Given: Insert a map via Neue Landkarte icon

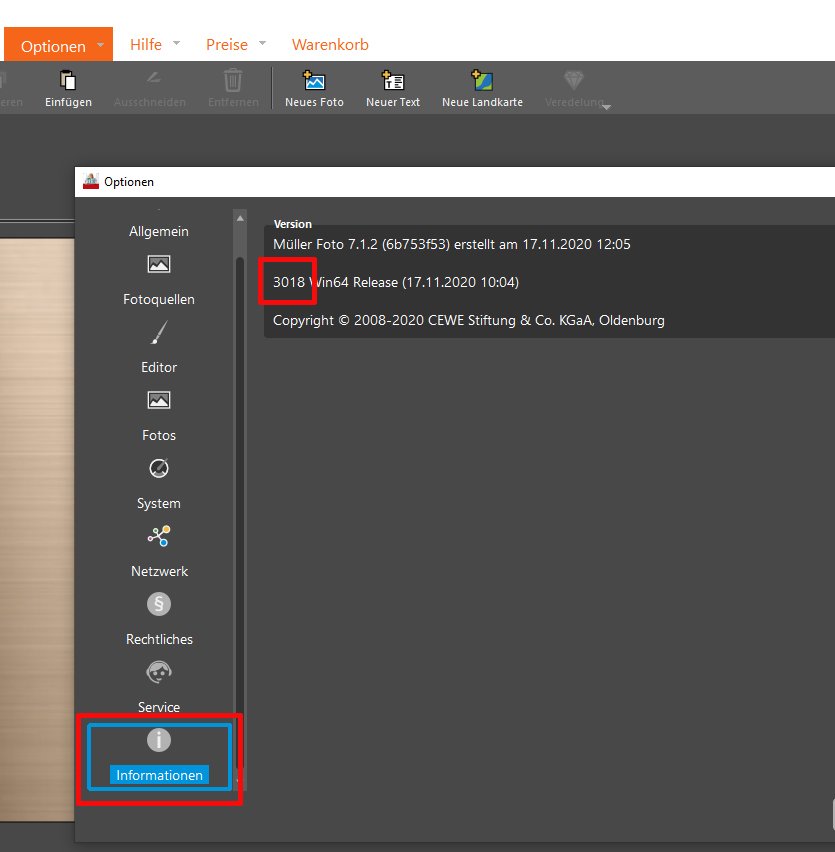Looking at the screenshot, I should [x=482, y=80].
